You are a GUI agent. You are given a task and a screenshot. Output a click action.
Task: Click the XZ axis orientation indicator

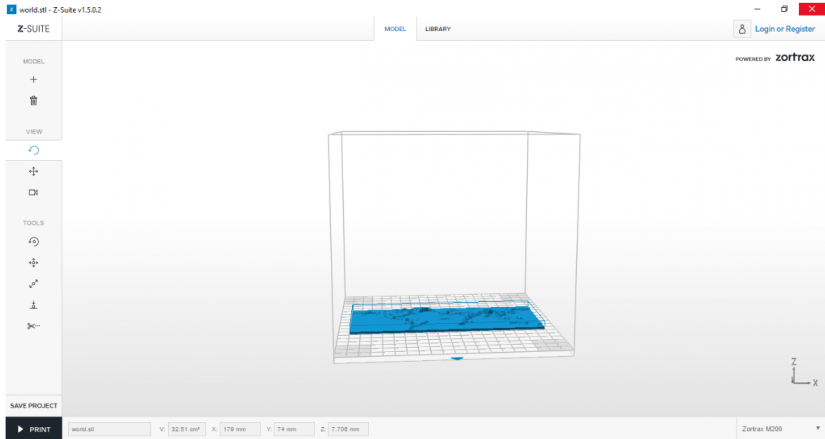[x=804, y=372]
